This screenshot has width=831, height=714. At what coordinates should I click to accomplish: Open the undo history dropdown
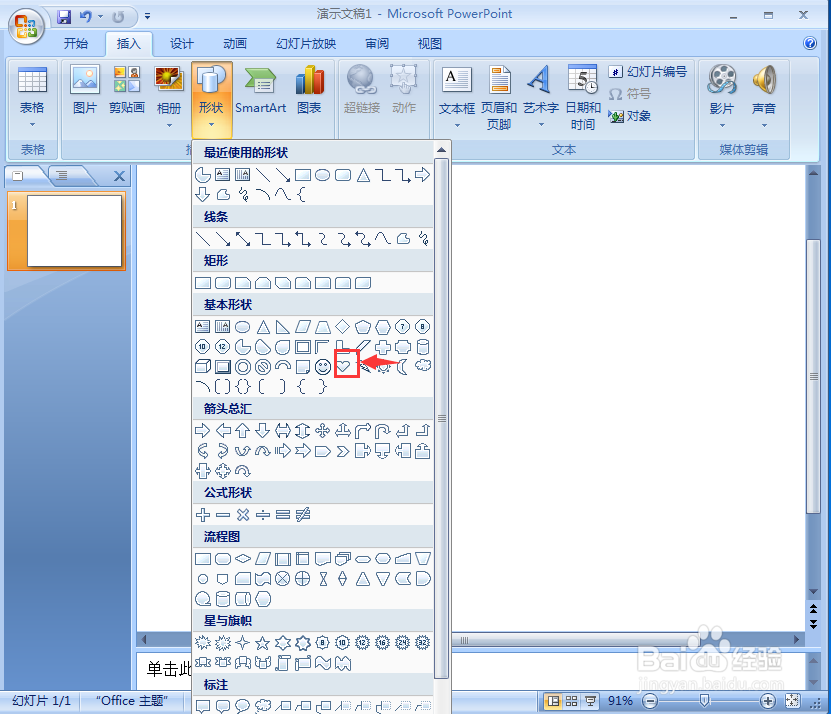(100, 16)
